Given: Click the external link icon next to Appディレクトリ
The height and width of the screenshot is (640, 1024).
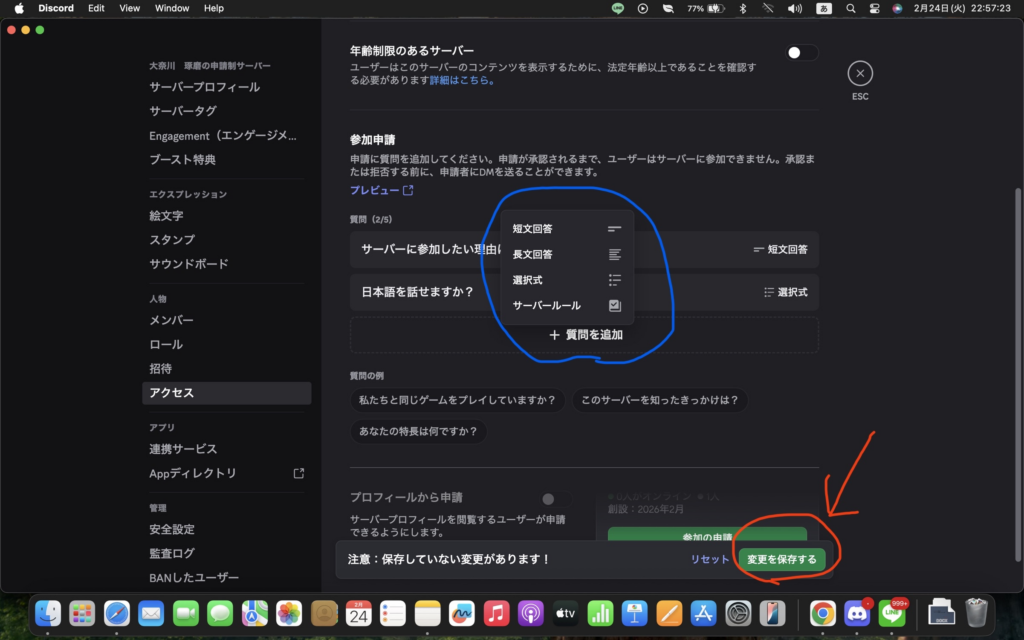Looking at the screenshot, I should coord(298,473).
